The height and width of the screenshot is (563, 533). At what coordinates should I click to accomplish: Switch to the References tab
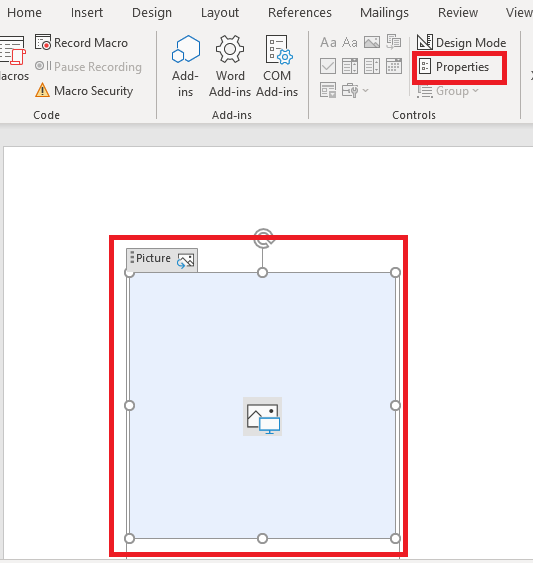[x=300, y=13]
